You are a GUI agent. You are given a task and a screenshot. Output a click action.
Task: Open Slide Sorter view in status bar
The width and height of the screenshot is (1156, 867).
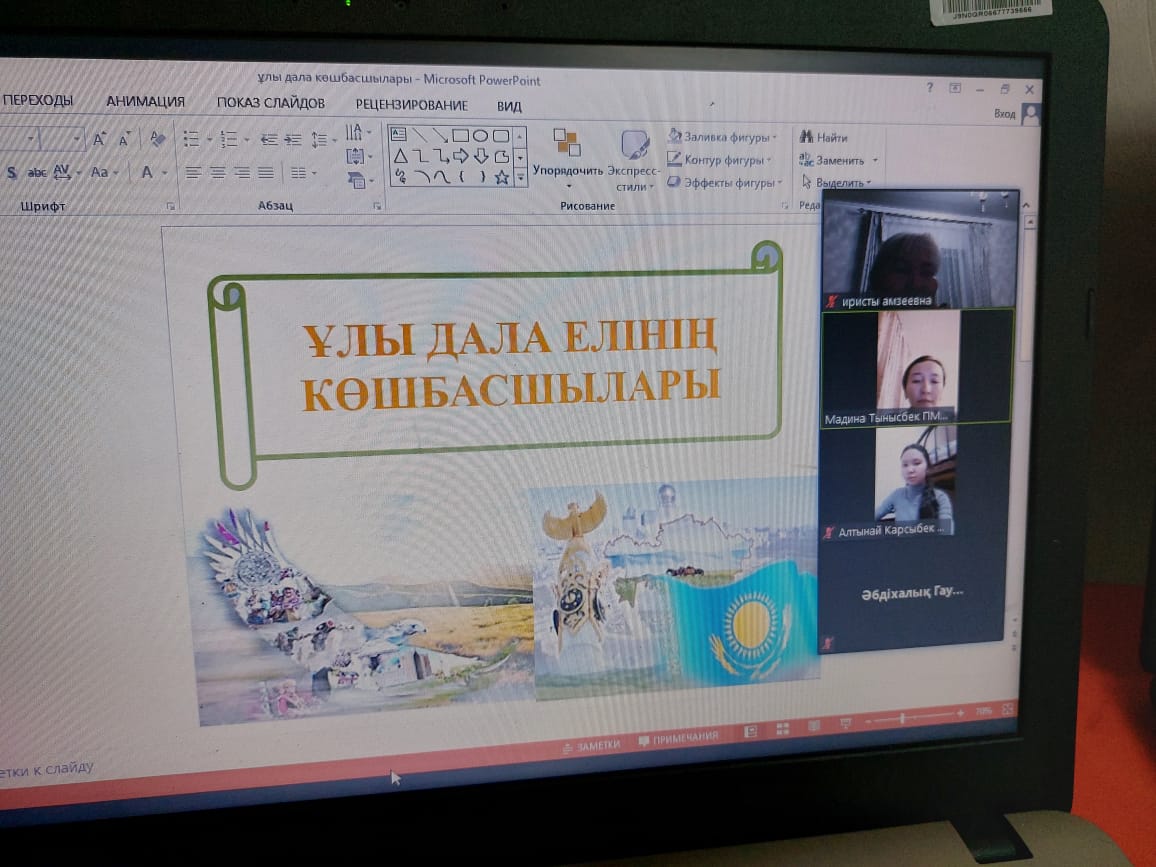click(x=783, y=729)
